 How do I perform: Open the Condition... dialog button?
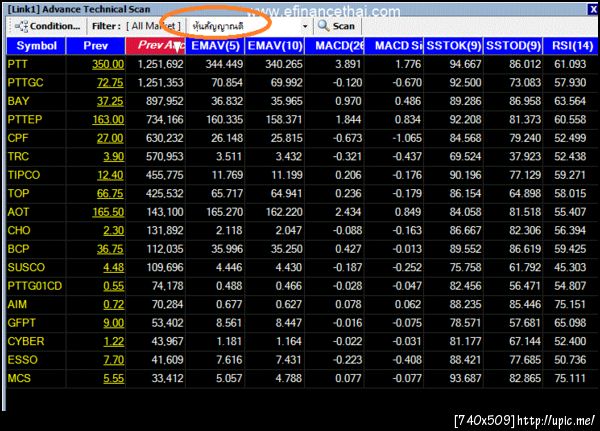pos(47,26)
